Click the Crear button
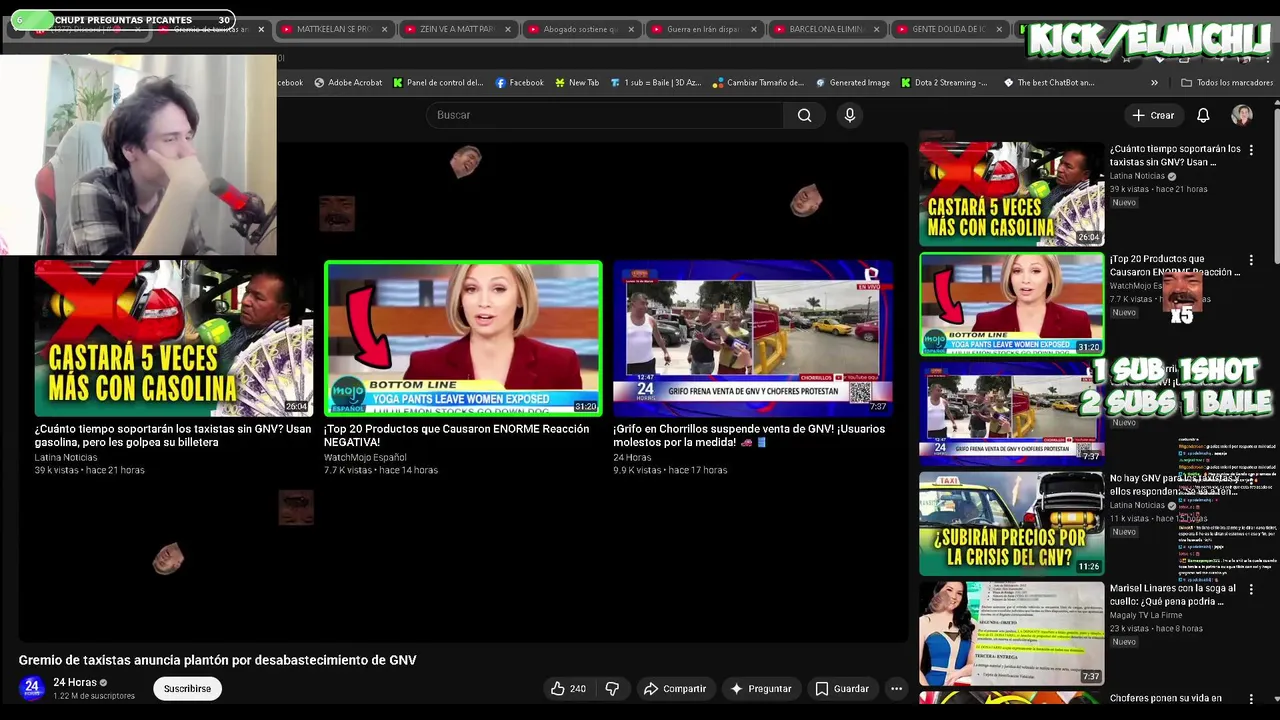Screen dimensions: 1280x720 pos(1153,115)
